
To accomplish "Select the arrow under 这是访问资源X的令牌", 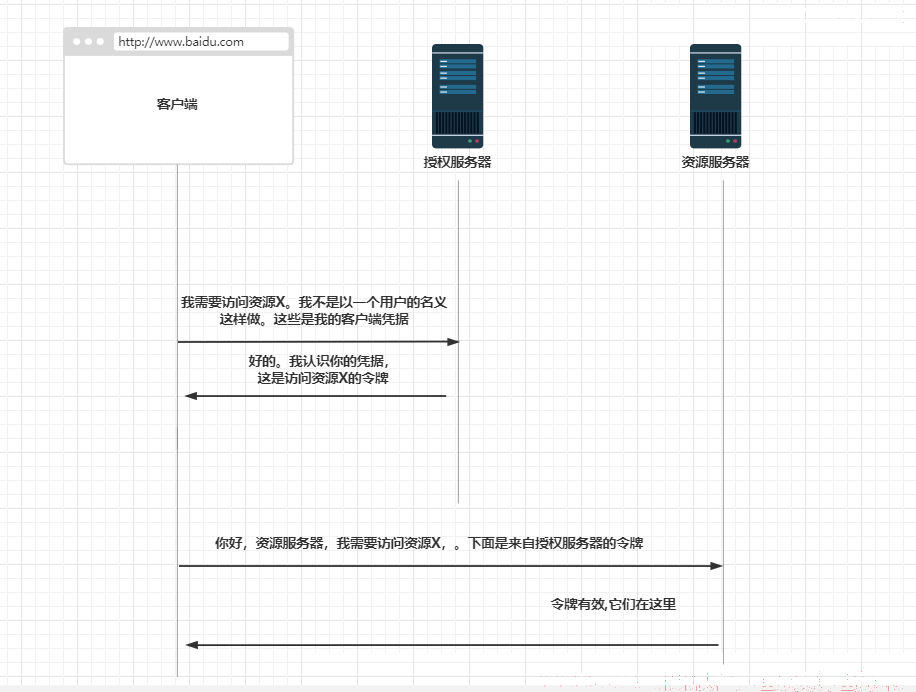I will [315, 396].
